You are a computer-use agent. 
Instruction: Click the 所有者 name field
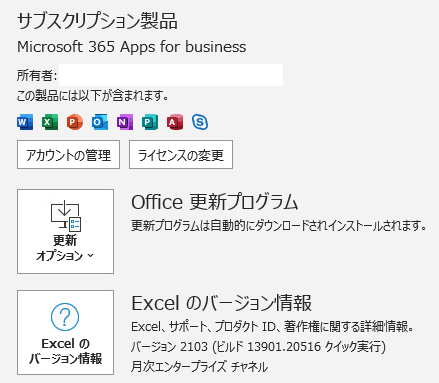[171, 75]
